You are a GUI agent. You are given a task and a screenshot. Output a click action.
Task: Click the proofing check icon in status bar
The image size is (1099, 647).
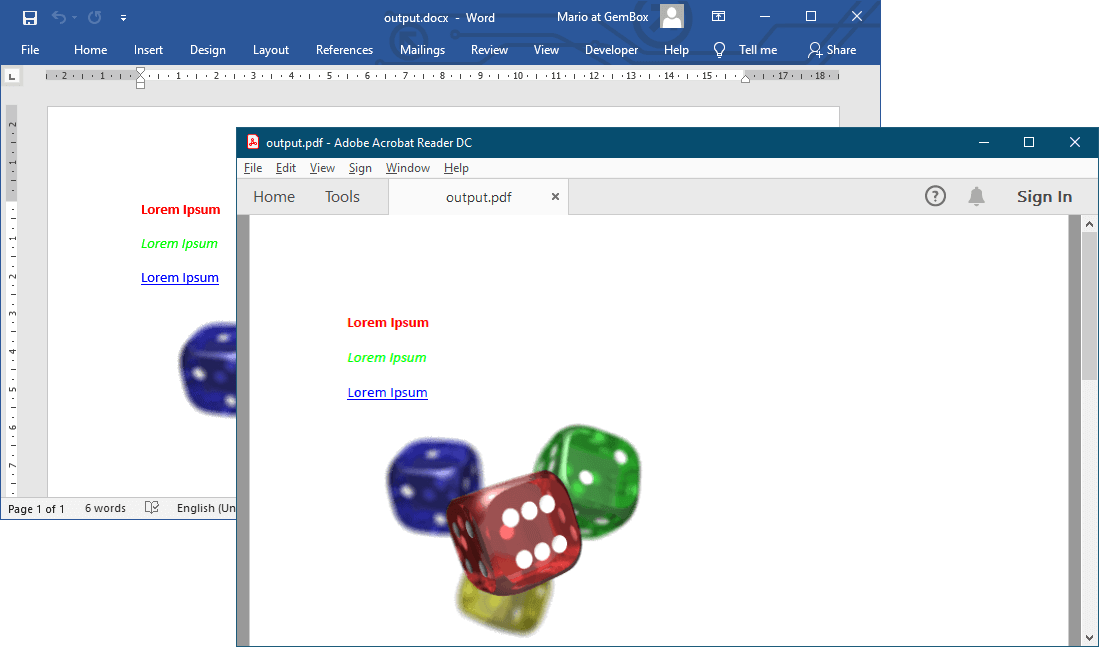pos(152,508)
